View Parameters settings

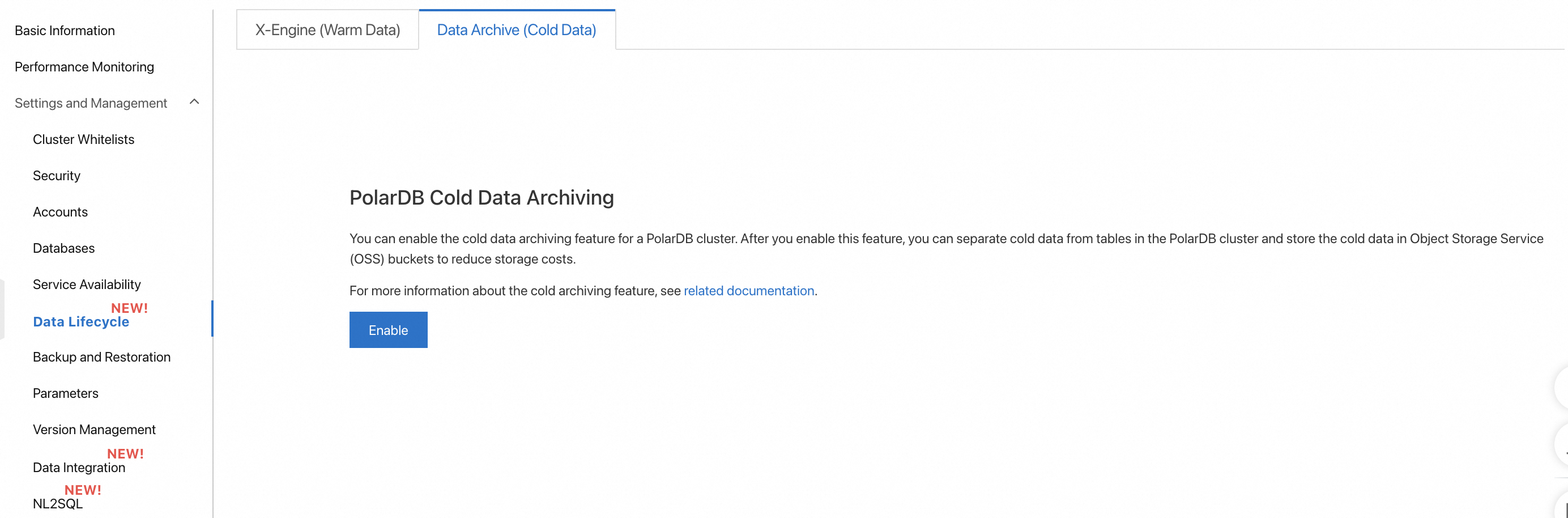66,393
